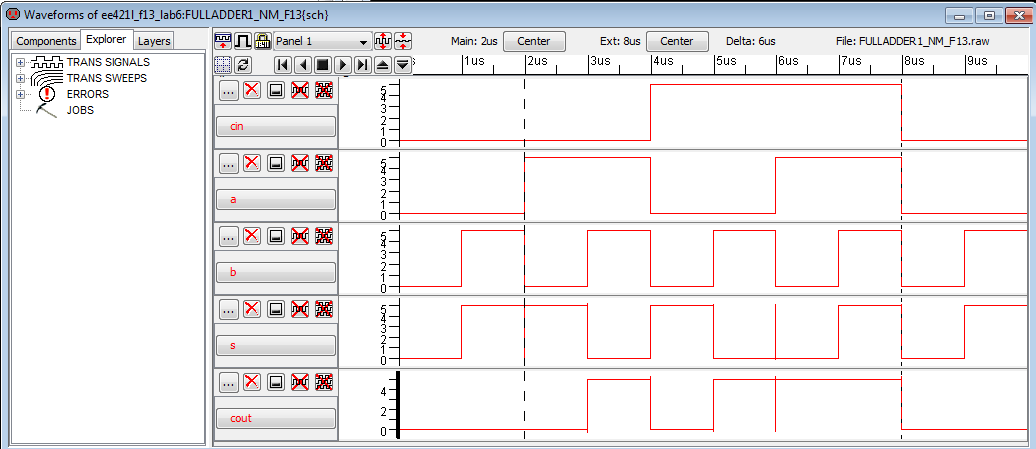Select the Explorer tab
Screen dimensions: 1036x449
click(106, 40)
